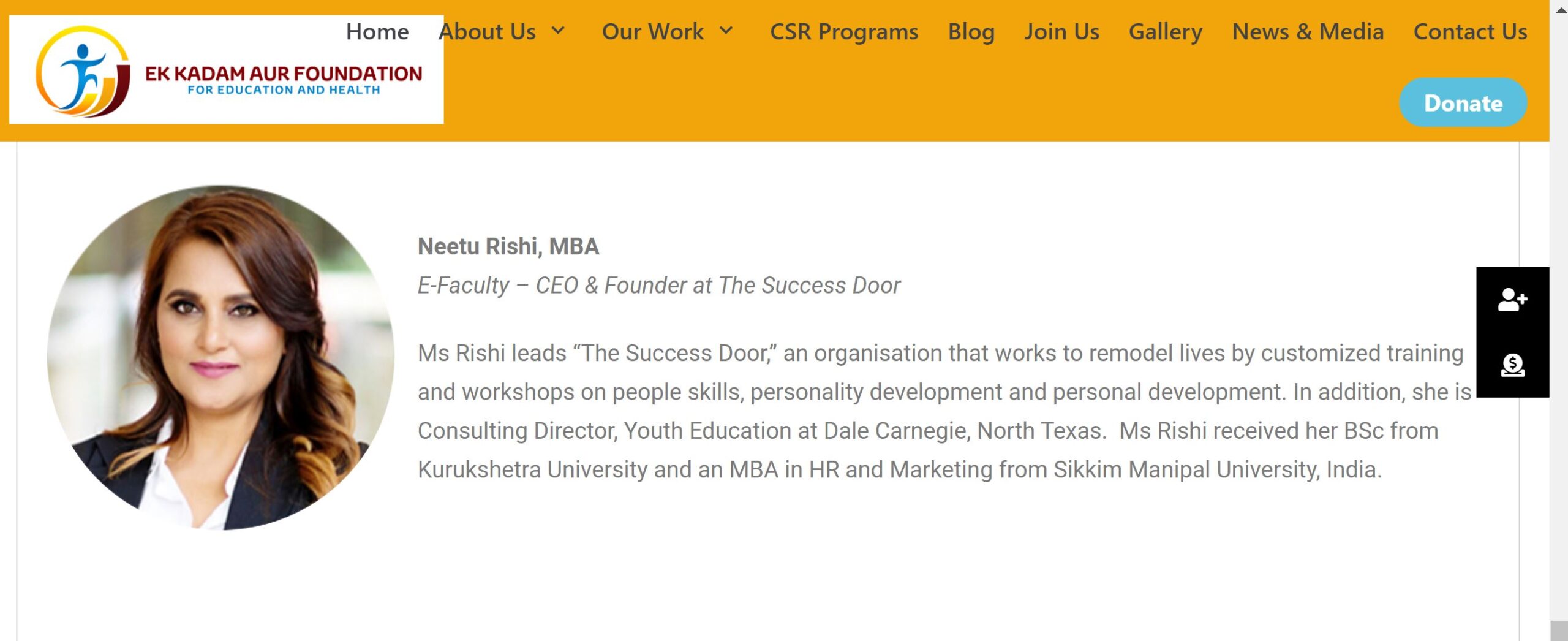
Task: Open the CSR Programs page
Action: [843, 32]
